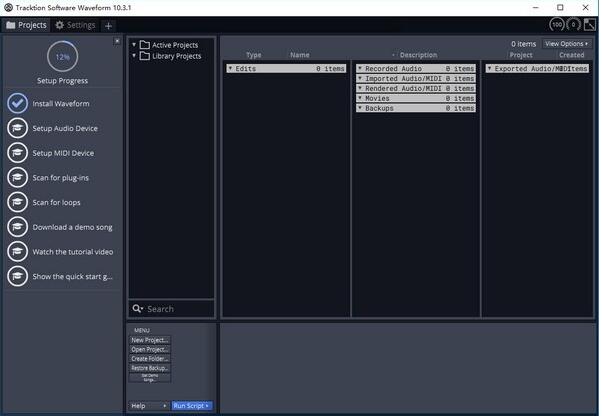Click the '0 items' count text

[x=523, y=44]
